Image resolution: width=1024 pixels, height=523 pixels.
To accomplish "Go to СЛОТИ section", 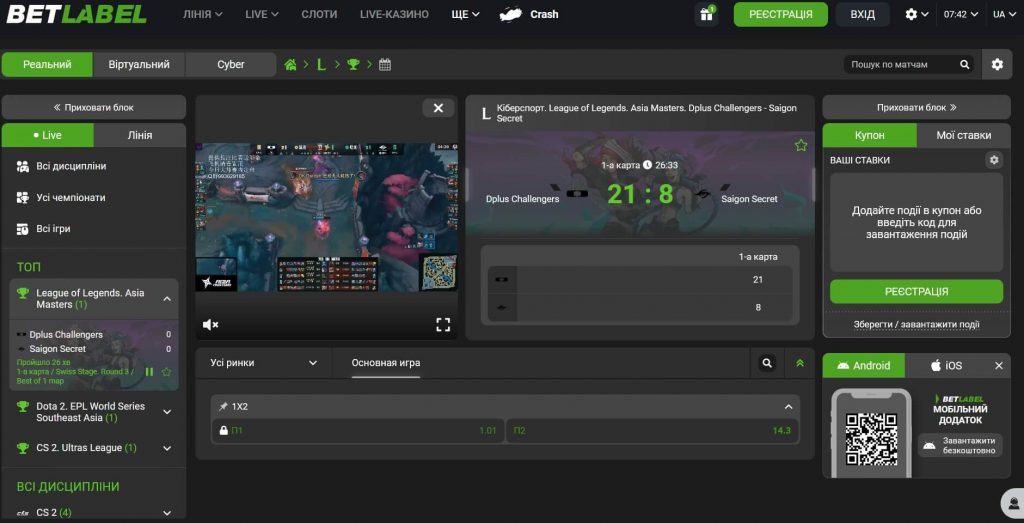I will (319, 14).
